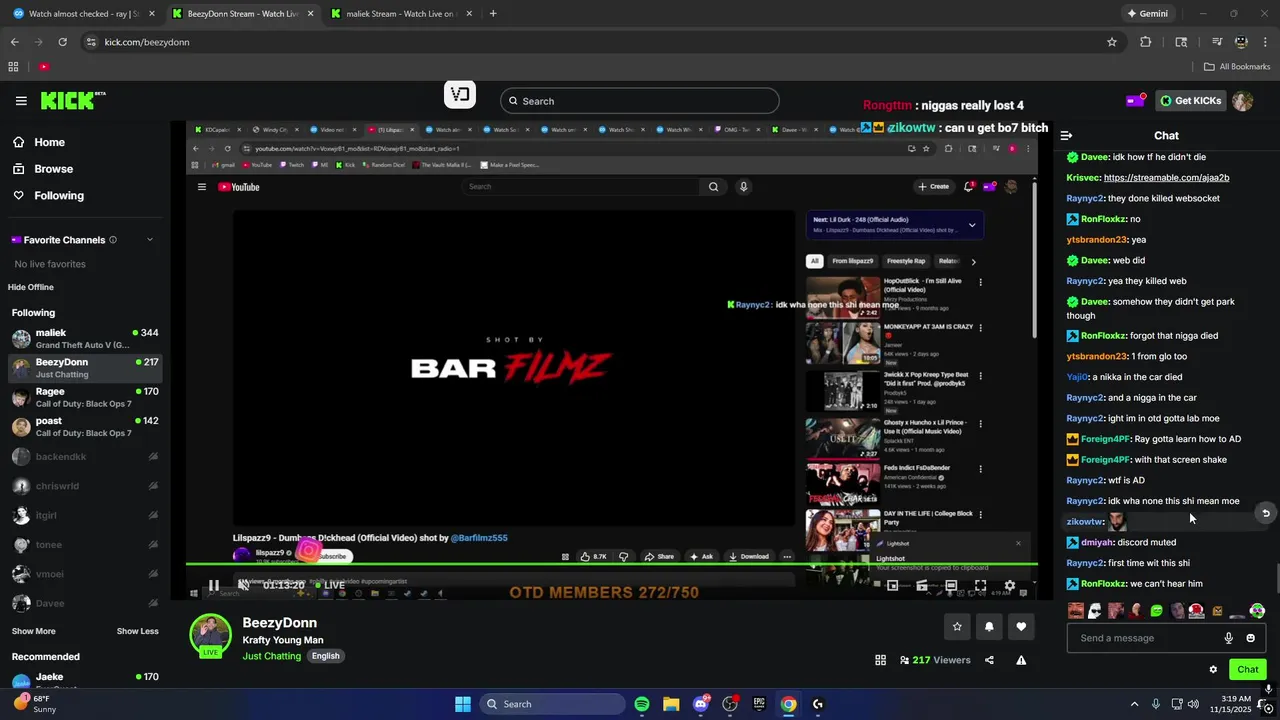Jump to latest chat messages with the arrow icon
Screen dimensions: 1280x720
pyautogui.click(x=1265, y=513)
